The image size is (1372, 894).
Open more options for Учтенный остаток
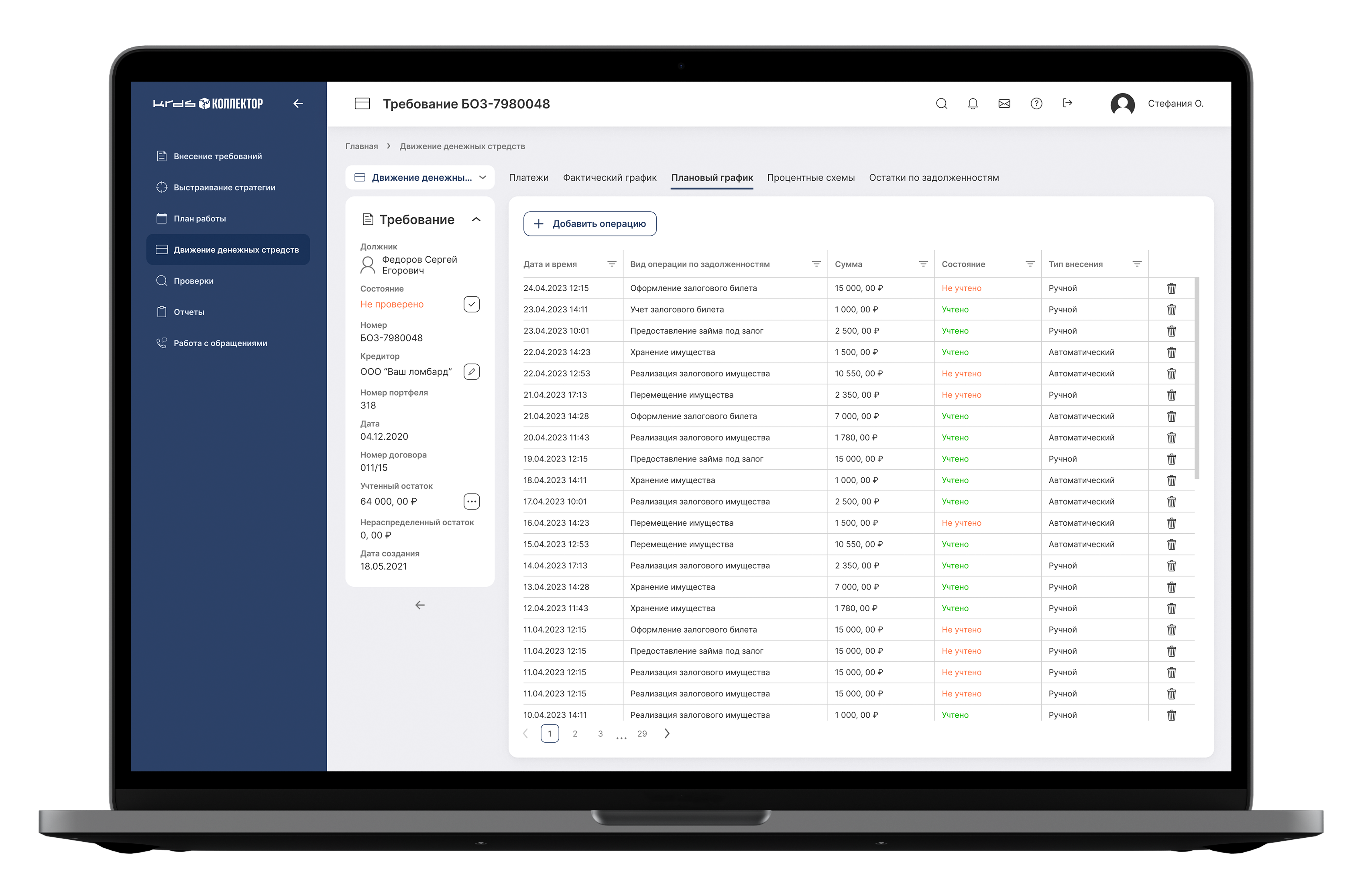pyautogui.click(x=471, y=502)
